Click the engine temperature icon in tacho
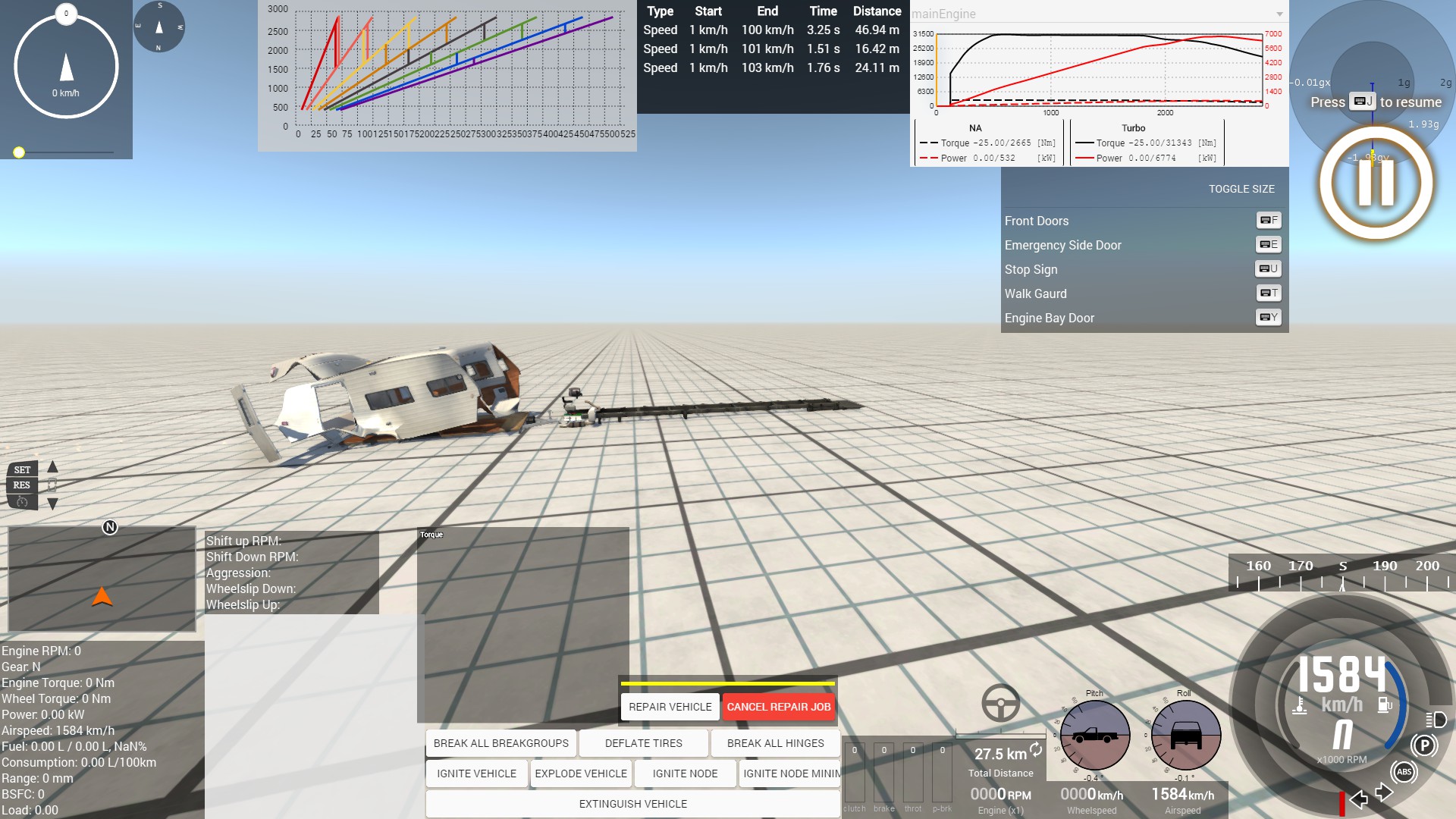The image size is (1456, 819). pos(1300,705)
